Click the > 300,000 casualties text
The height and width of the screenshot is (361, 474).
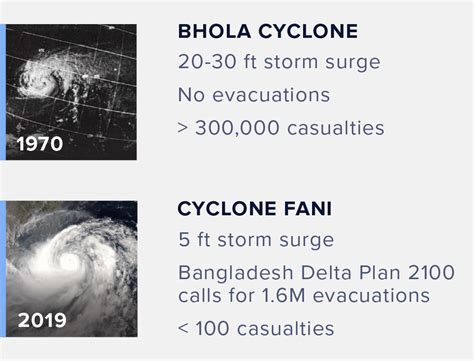[x=281, y=128]
